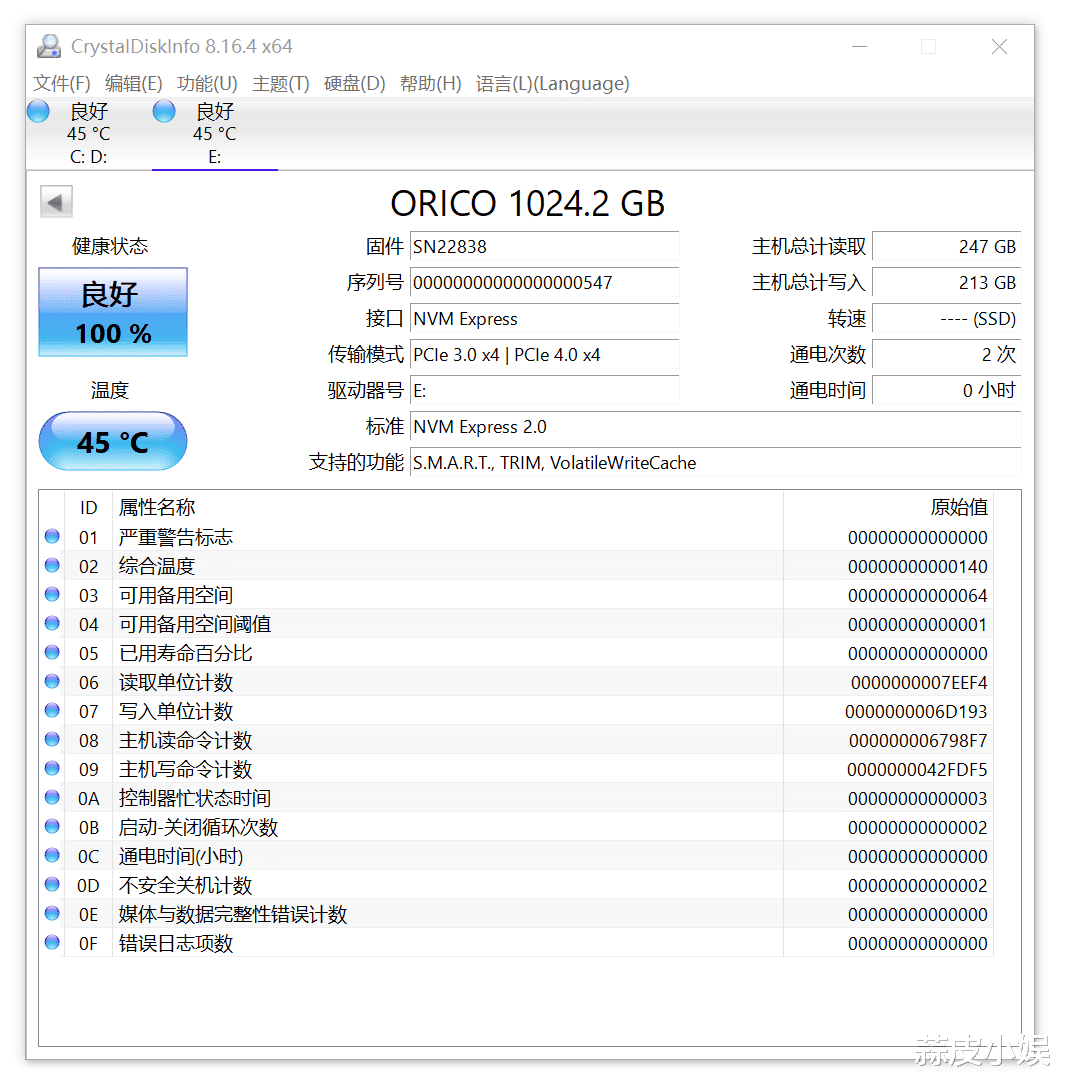Image resolution: width=1068 pixels, height=1090 pixels.
Task: Click the raw value 0000000006D193
Action: click(x=916, y=712)
